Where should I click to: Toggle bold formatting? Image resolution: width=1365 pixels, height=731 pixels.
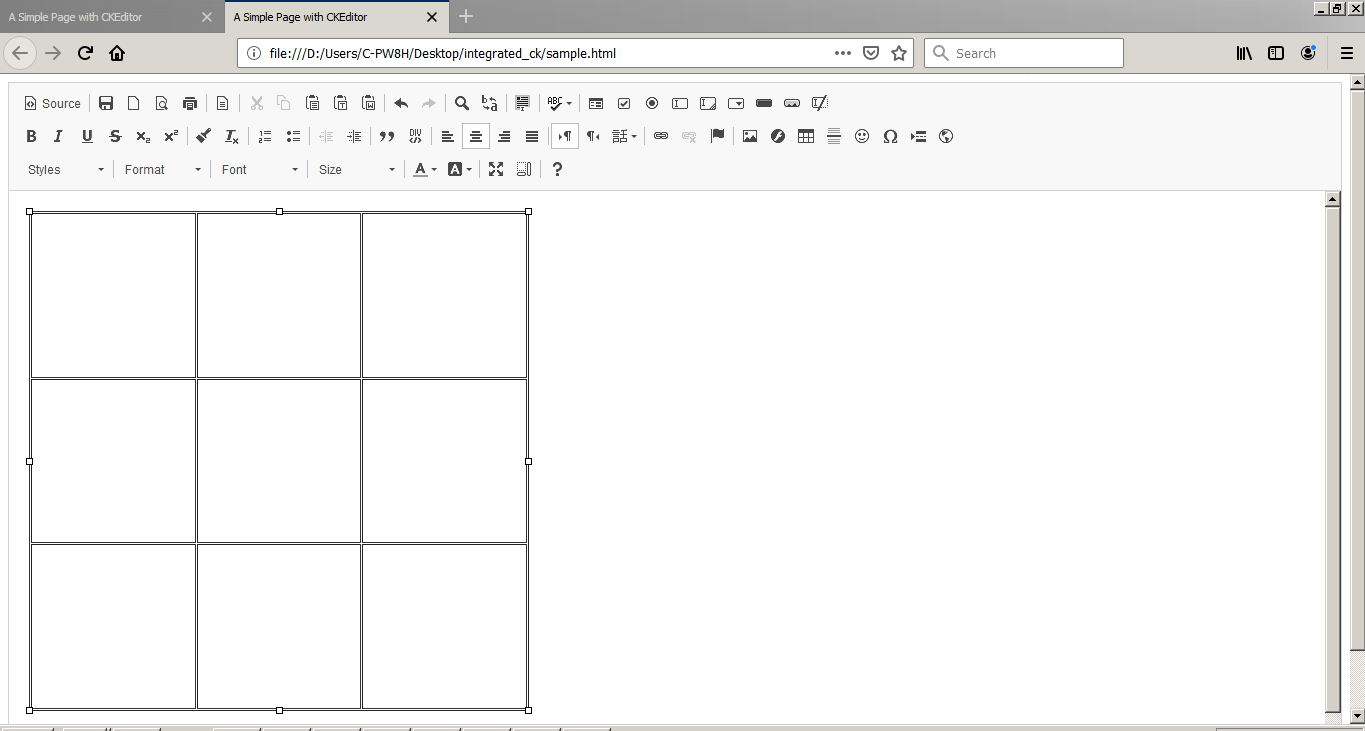[x=31, y=136]
